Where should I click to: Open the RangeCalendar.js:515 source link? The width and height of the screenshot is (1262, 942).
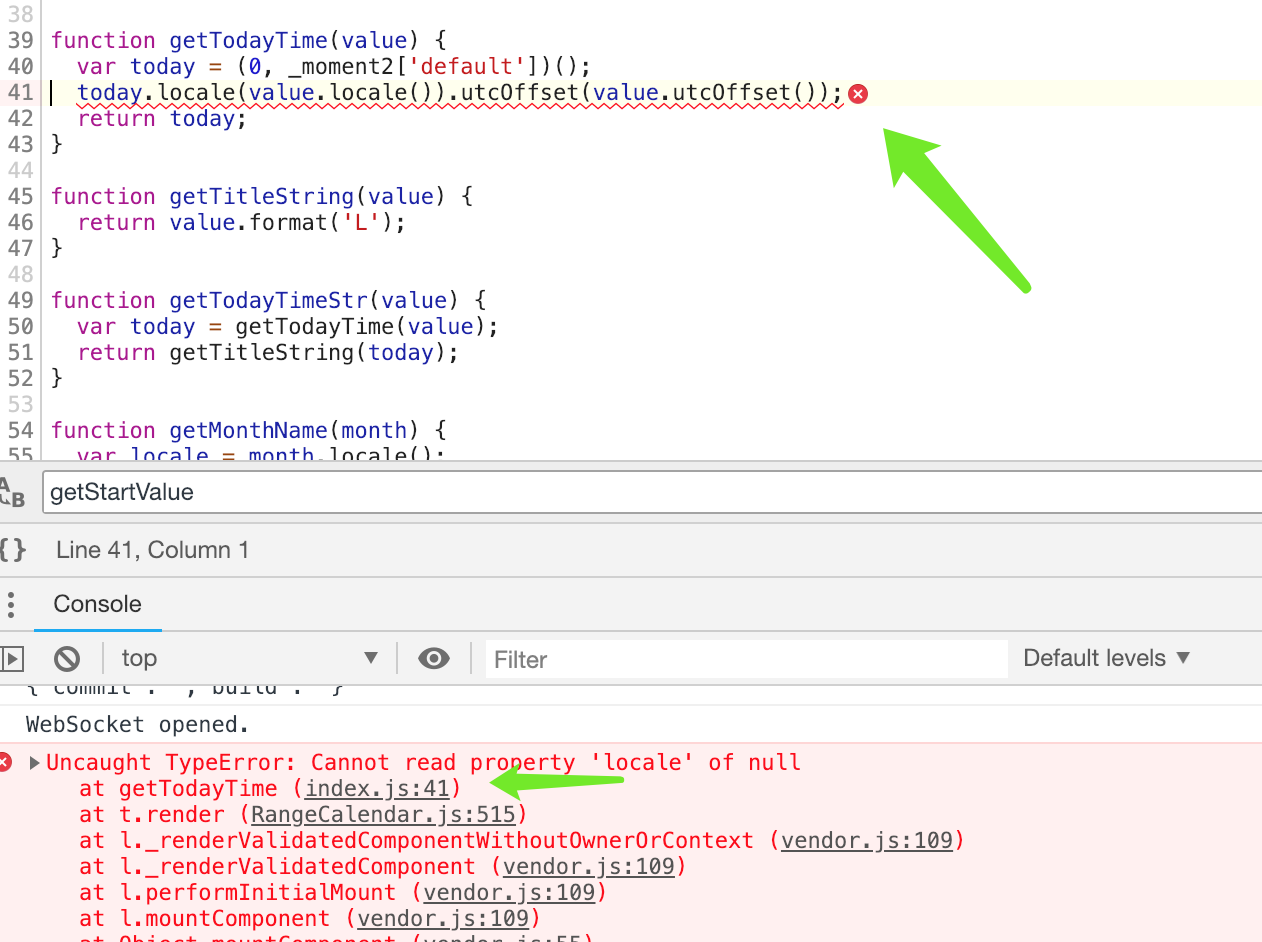(384, 814)
